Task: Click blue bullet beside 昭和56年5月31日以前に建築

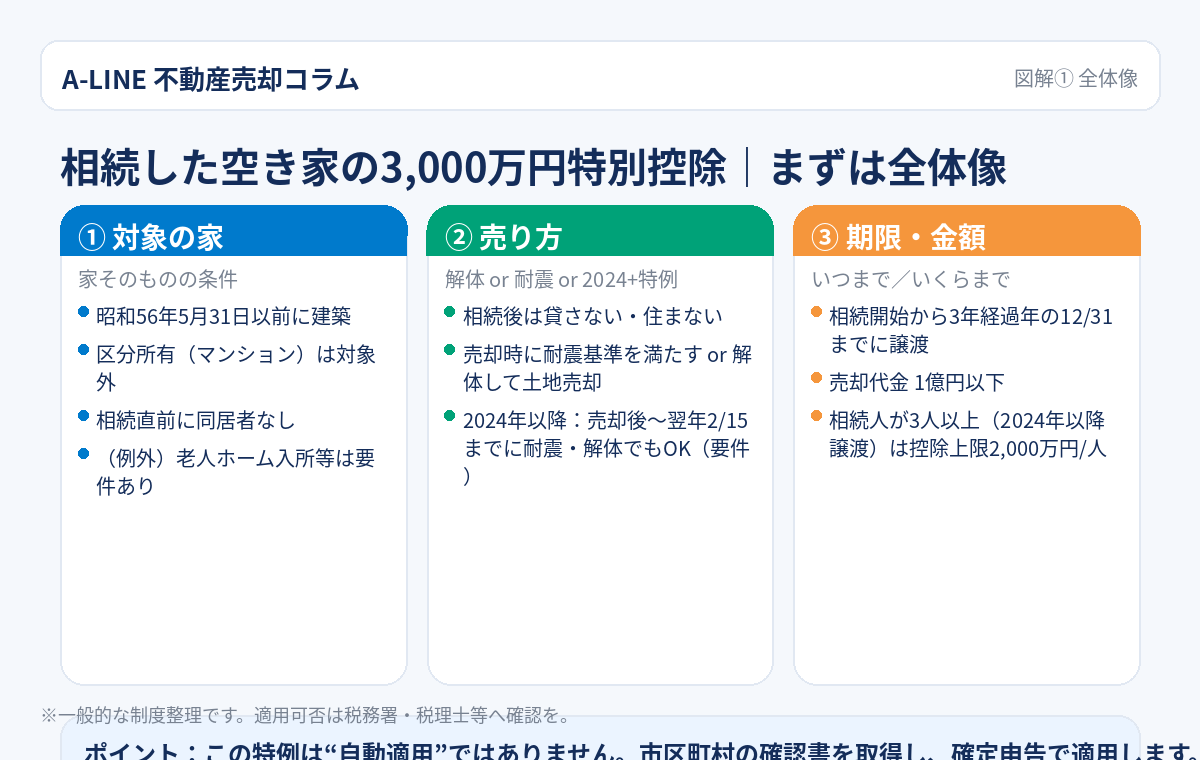Action: 84,312
